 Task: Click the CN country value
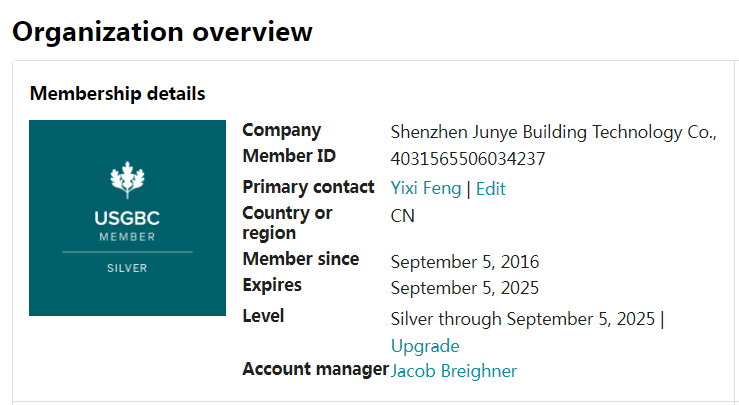pyautogui.click(x=402, y=215)
